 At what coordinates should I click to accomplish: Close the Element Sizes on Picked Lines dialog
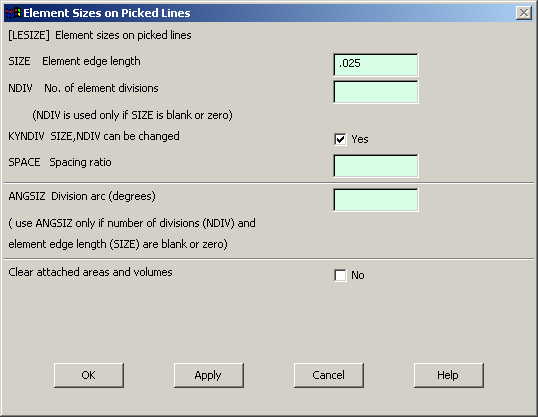524,13
